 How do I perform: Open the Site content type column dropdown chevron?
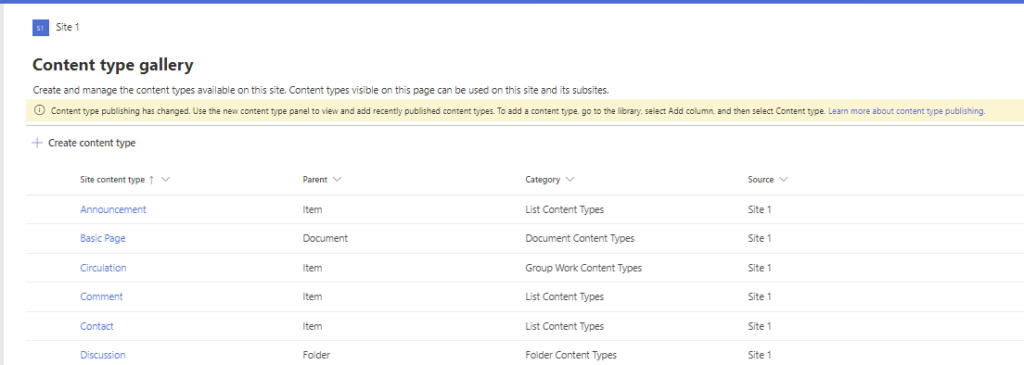click(165, 180)
